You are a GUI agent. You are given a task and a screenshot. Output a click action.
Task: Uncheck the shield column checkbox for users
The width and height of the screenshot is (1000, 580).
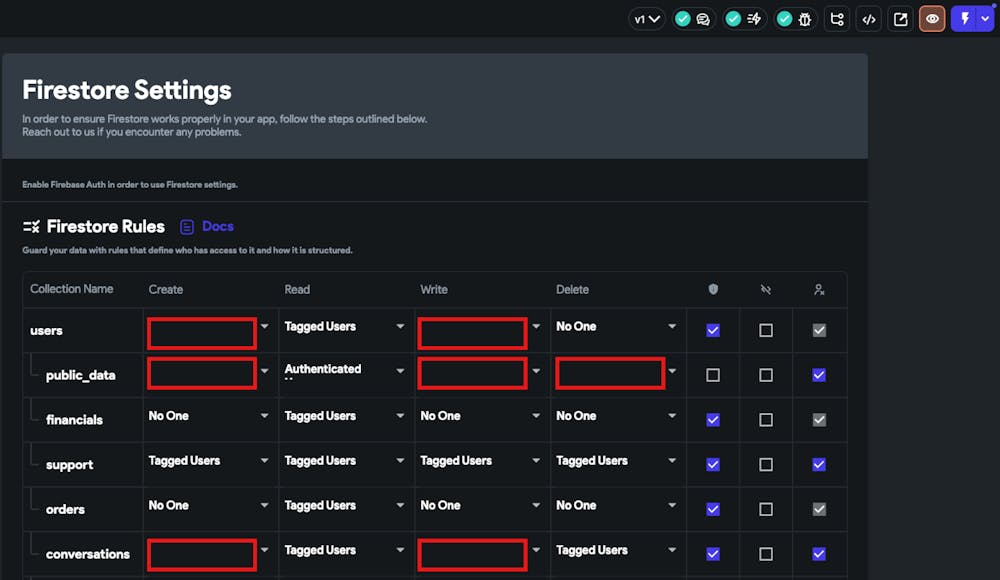point(713,331)
